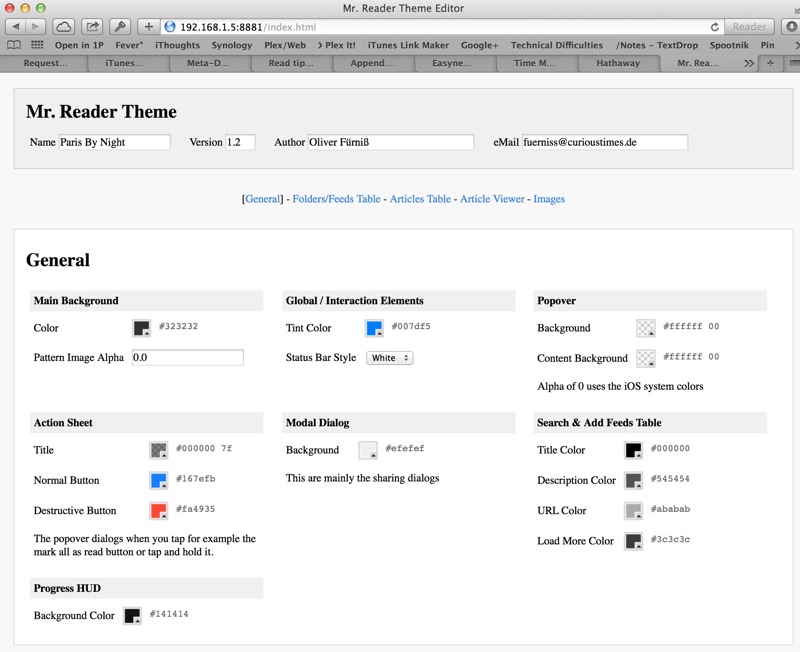Go to Articles Table section
This screenshot has height=652, width=800.
pos(420,199)
